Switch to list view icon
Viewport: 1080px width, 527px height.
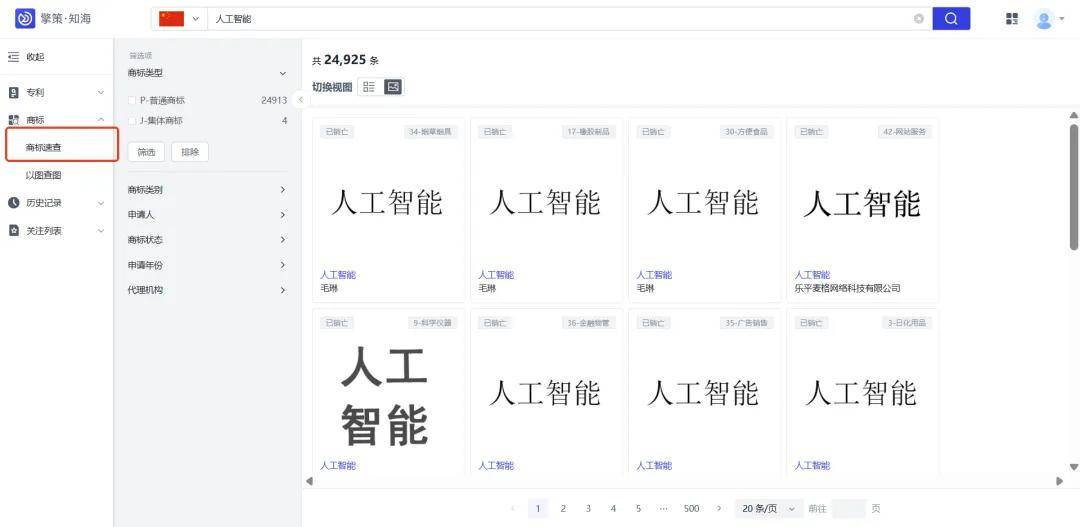click(x=369, y=87)
